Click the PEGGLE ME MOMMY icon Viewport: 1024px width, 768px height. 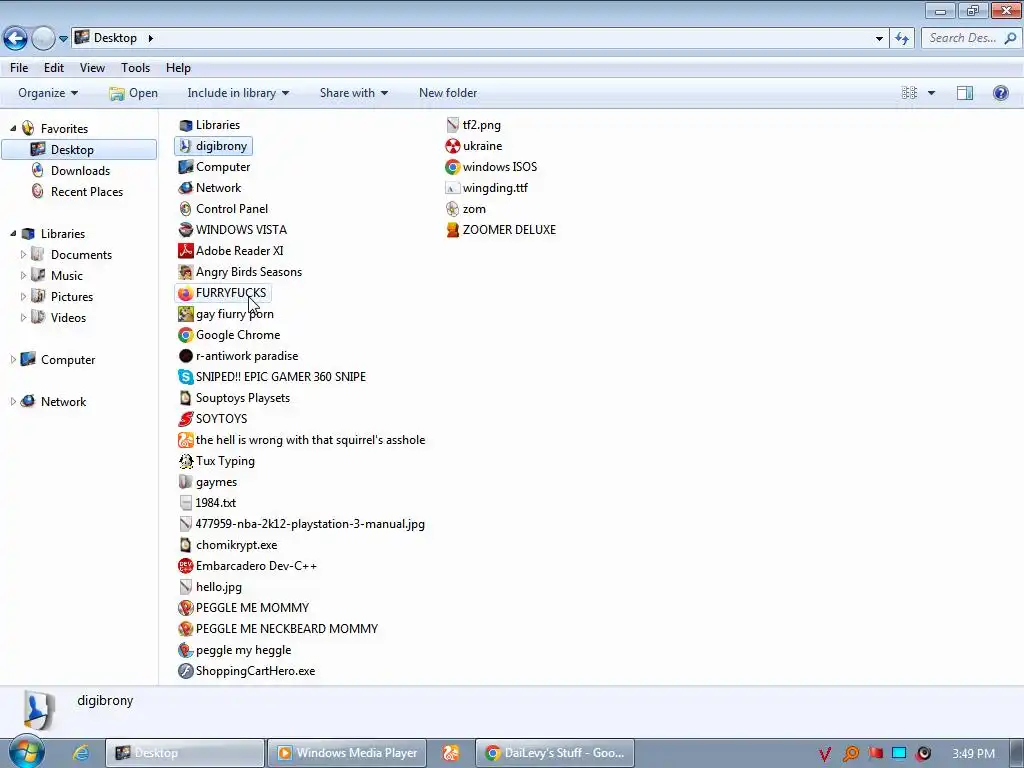coord(185,608)
